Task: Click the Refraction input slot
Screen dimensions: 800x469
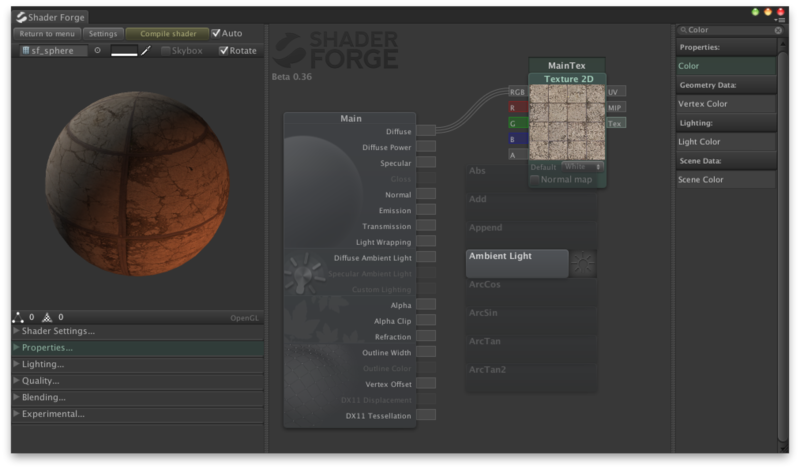Action: pyautogui.click(x=426, y=337)
